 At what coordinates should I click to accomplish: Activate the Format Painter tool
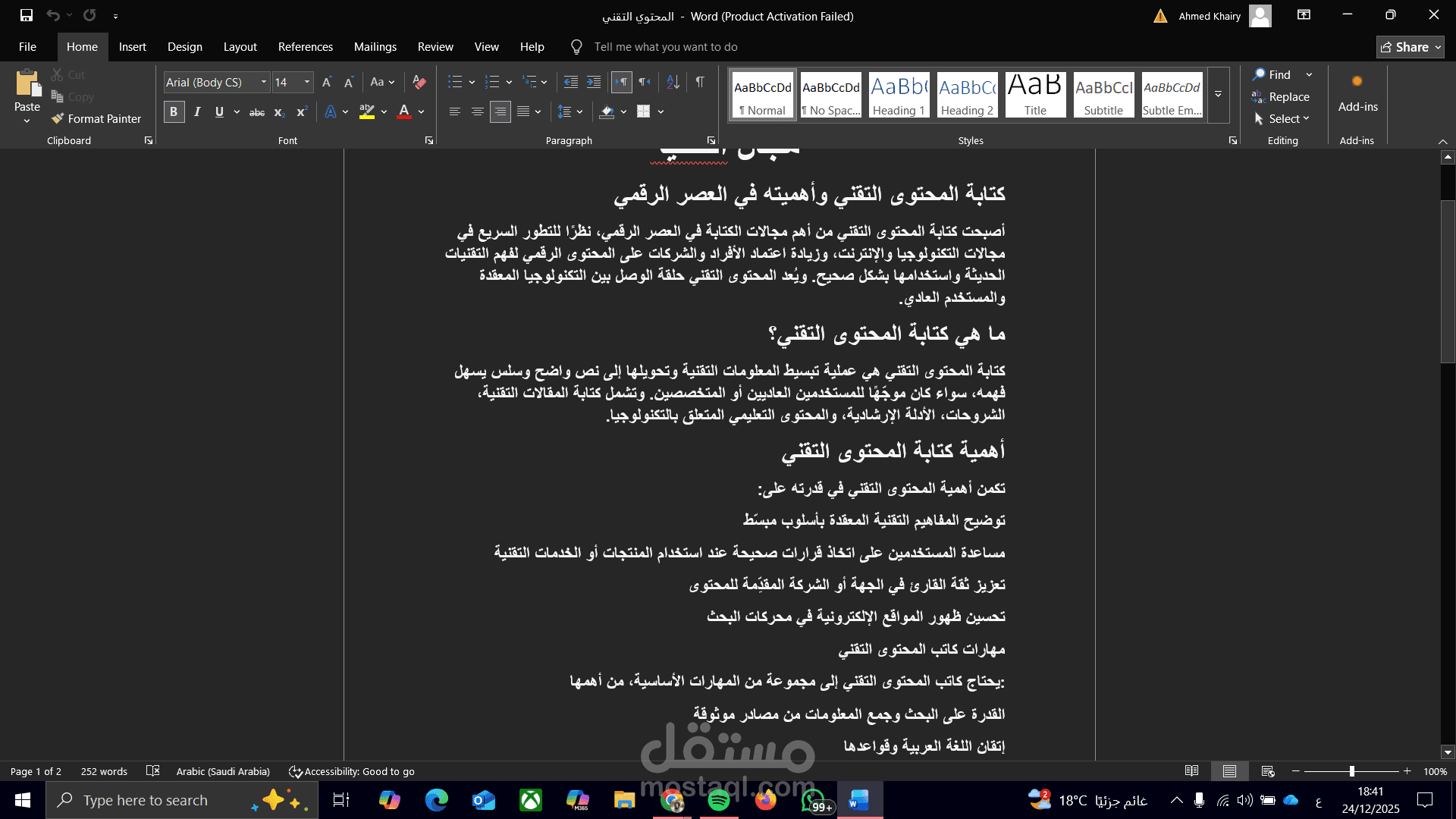point(96,118)
